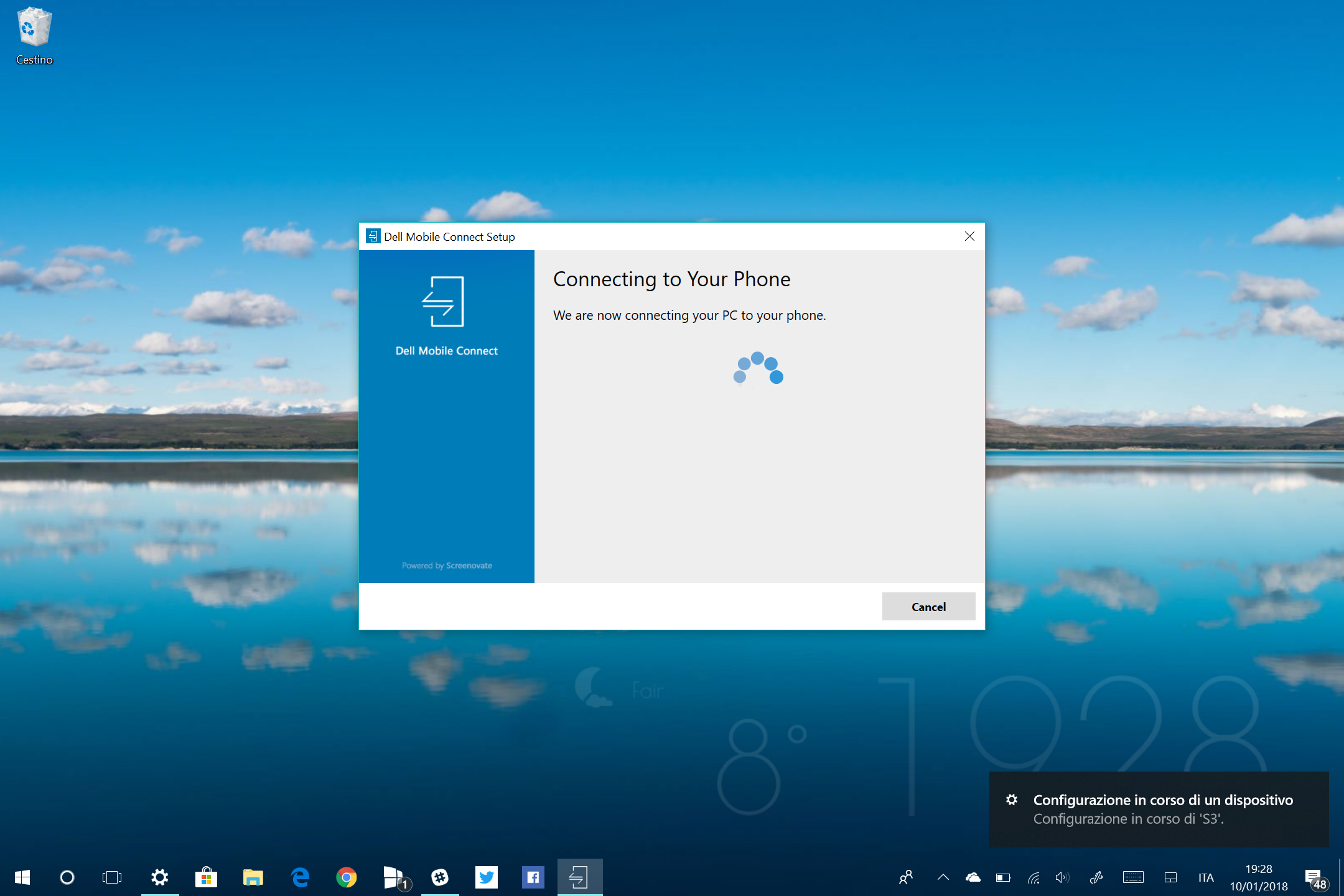Open Twitter app in taskbar

487,877
